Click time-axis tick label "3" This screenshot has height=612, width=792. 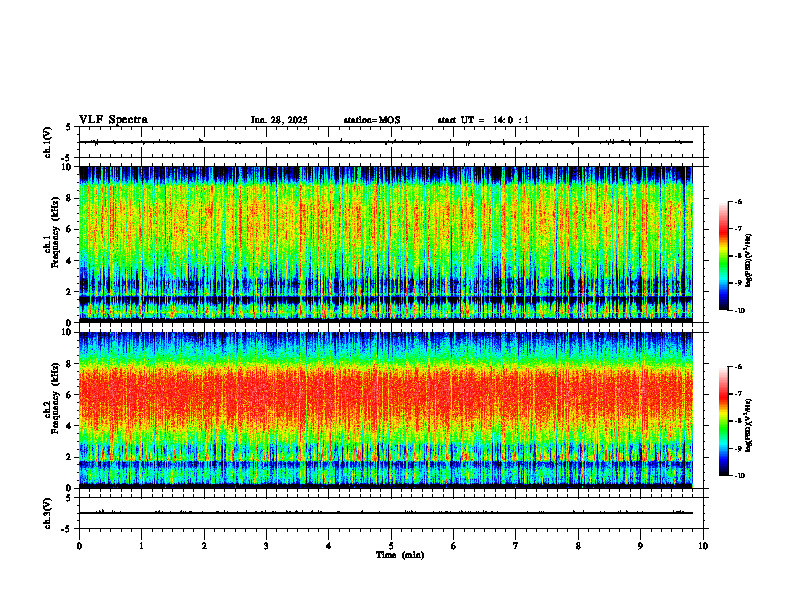[x=266, y=546]
